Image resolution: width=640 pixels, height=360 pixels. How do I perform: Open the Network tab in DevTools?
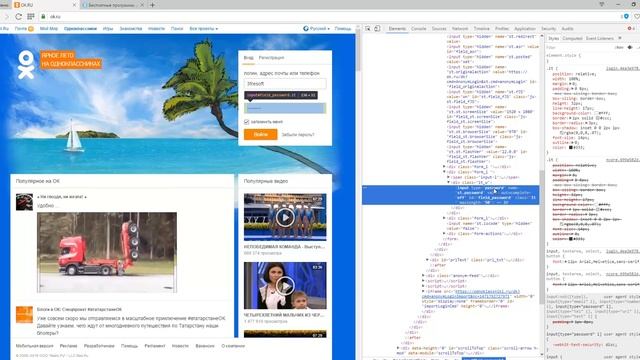(x=460, y=29)
